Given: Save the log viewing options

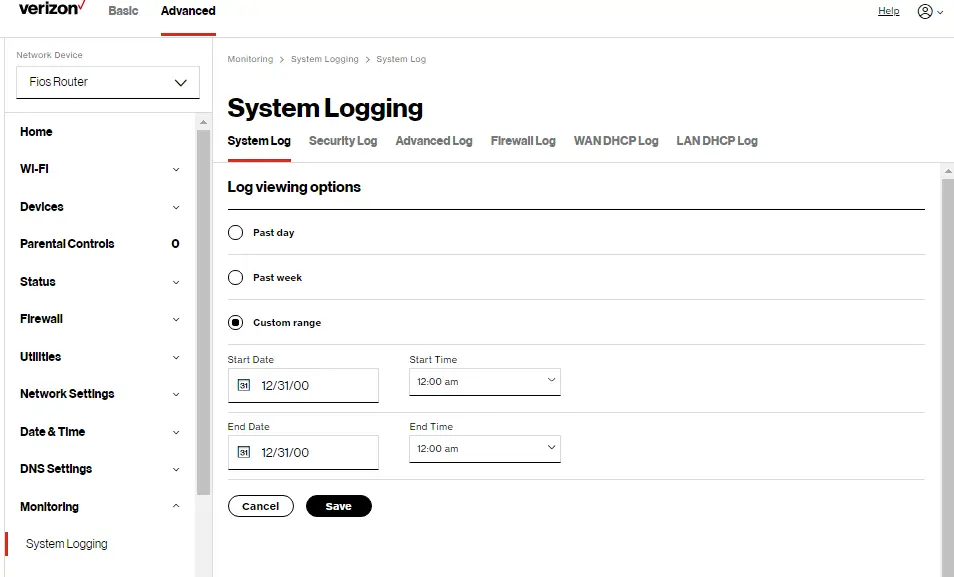Looking at the screenshot, I should (338, 506).
